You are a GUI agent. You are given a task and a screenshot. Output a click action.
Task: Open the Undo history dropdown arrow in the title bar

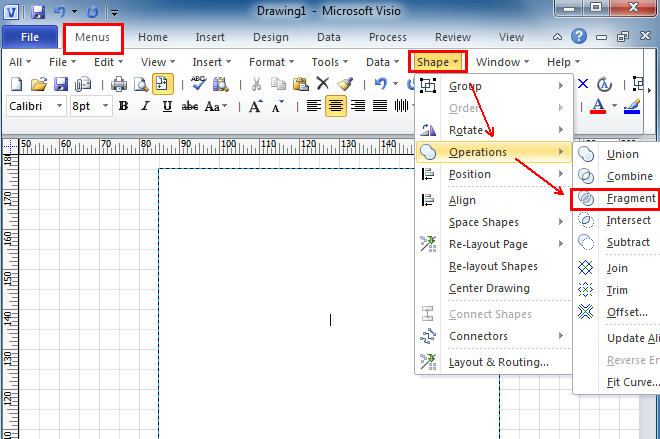coord(75,11)
